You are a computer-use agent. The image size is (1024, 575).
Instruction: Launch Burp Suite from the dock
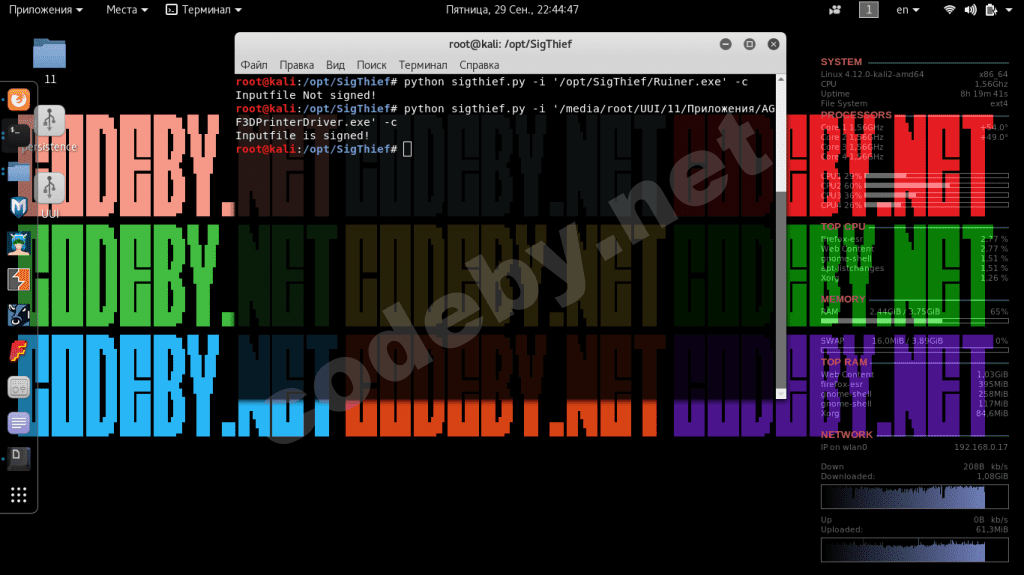(x=18, y=279)
